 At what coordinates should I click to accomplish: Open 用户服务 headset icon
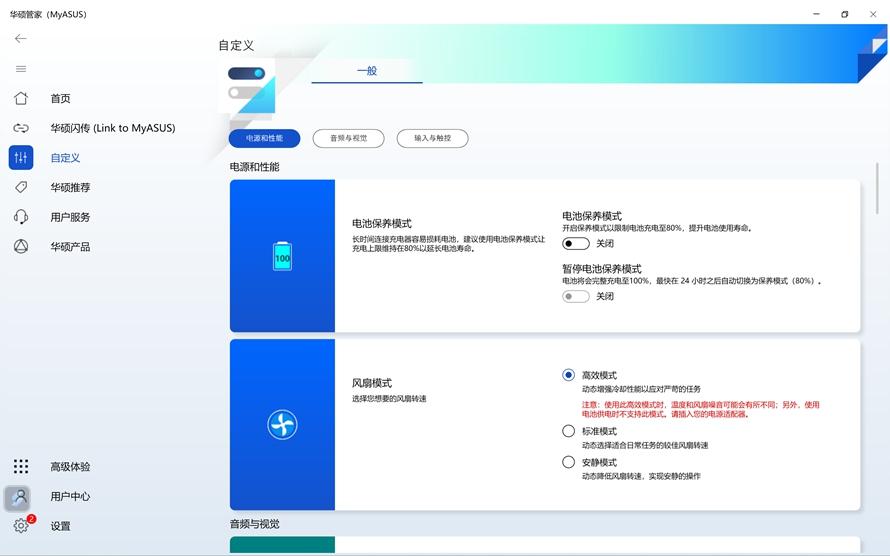point(20,217)
